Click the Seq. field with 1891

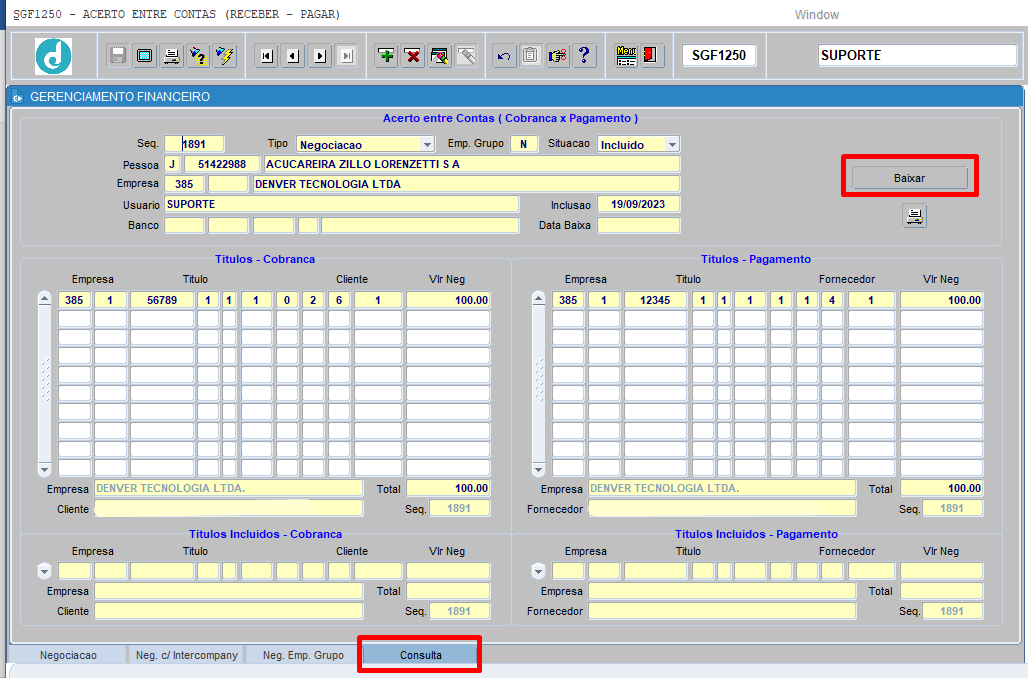click(x=194, y=144)
